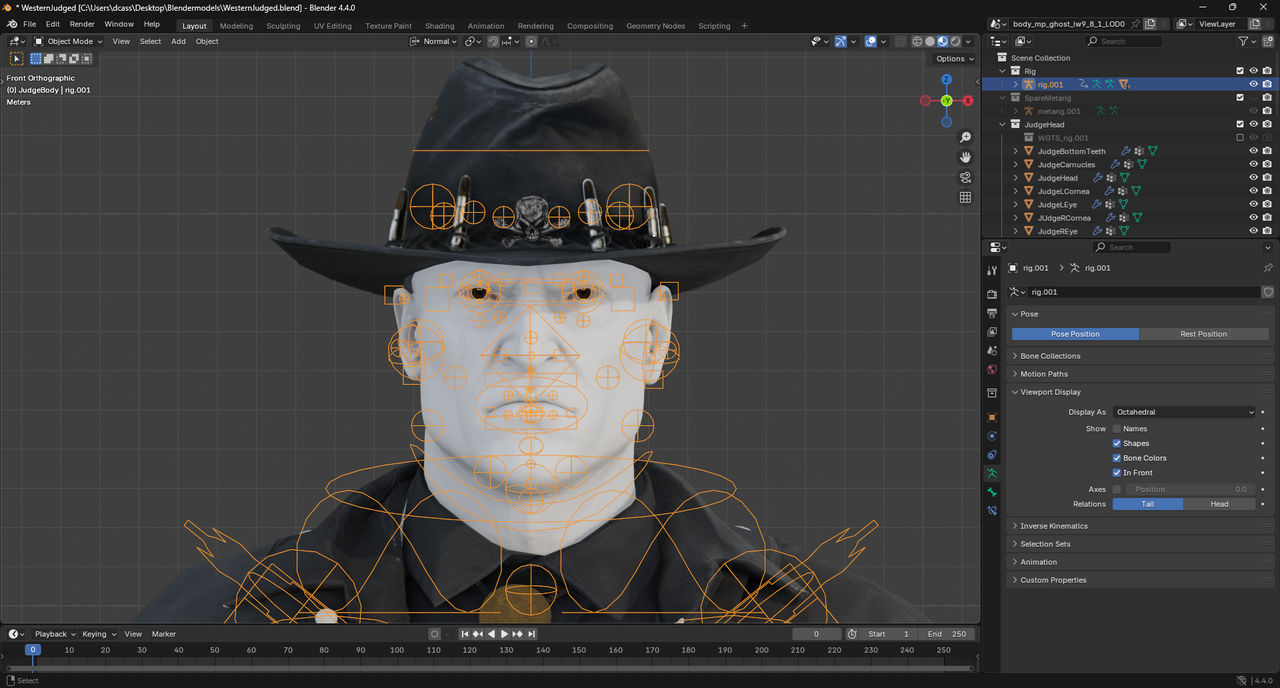The height and width of the screenshot is (688, 1280).
Task: Open the Render properties tab
Action: tap(992, 295)
